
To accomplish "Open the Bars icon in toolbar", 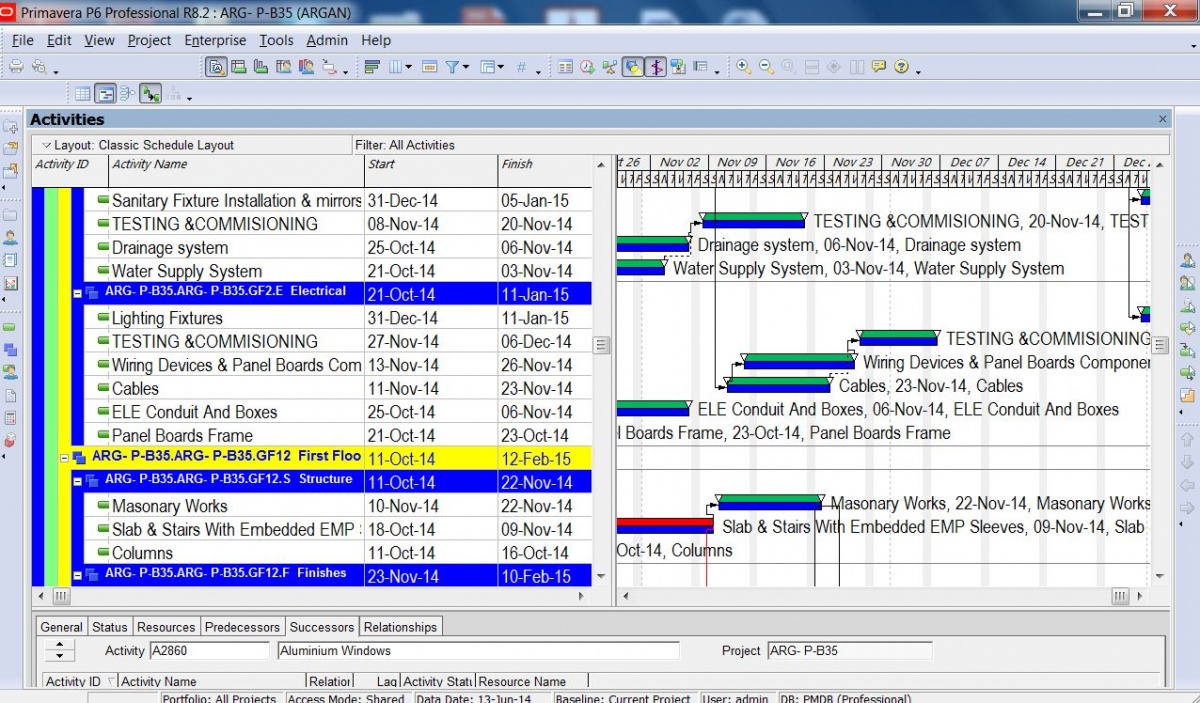I will pos(372,67).
